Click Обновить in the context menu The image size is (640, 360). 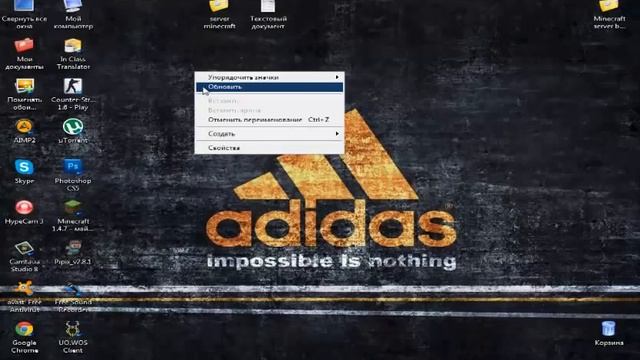pyautogui.click(x=269, y=87)
